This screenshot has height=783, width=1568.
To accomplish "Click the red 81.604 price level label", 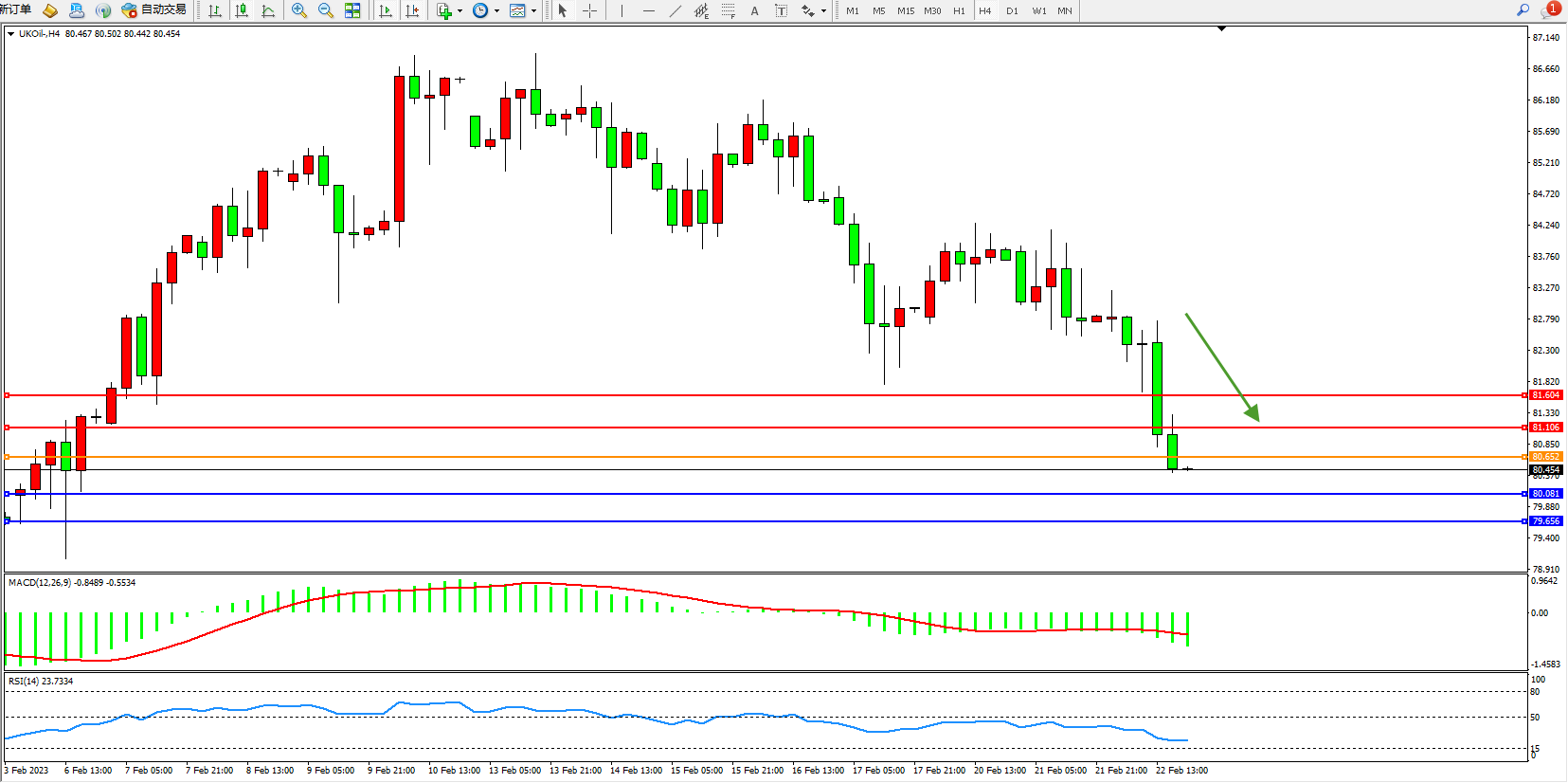I will click(1545, 395).
